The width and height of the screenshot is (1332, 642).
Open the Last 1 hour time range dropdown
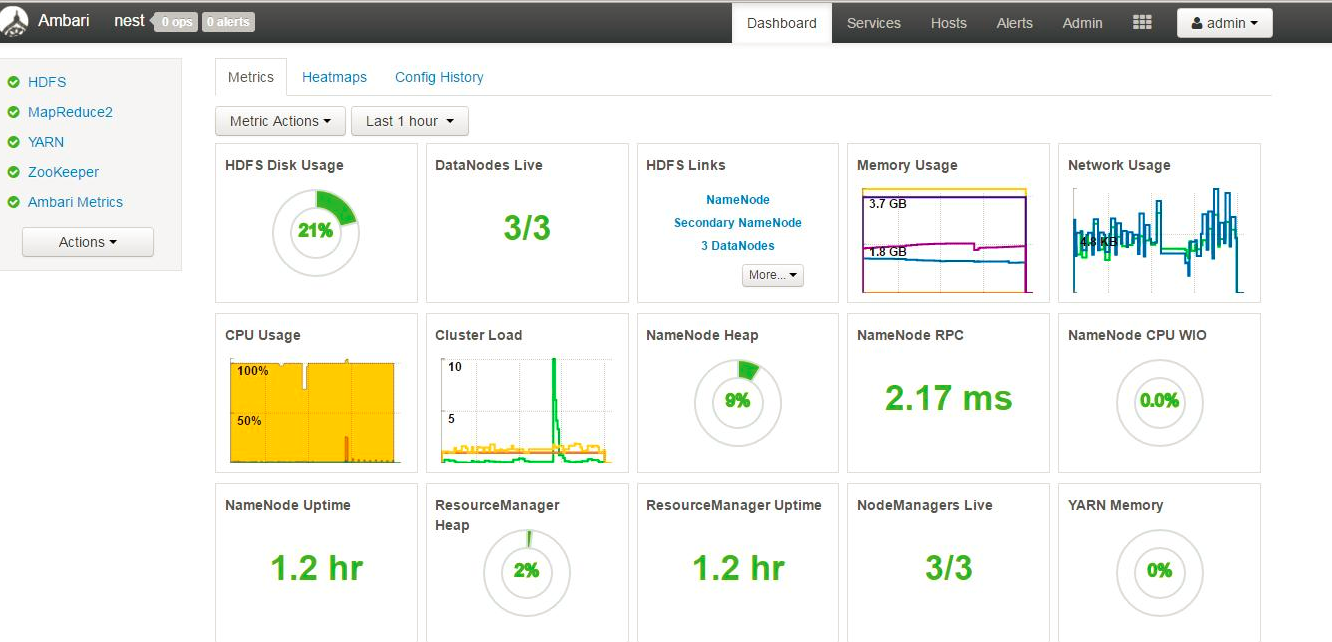(x=410, y=121)
